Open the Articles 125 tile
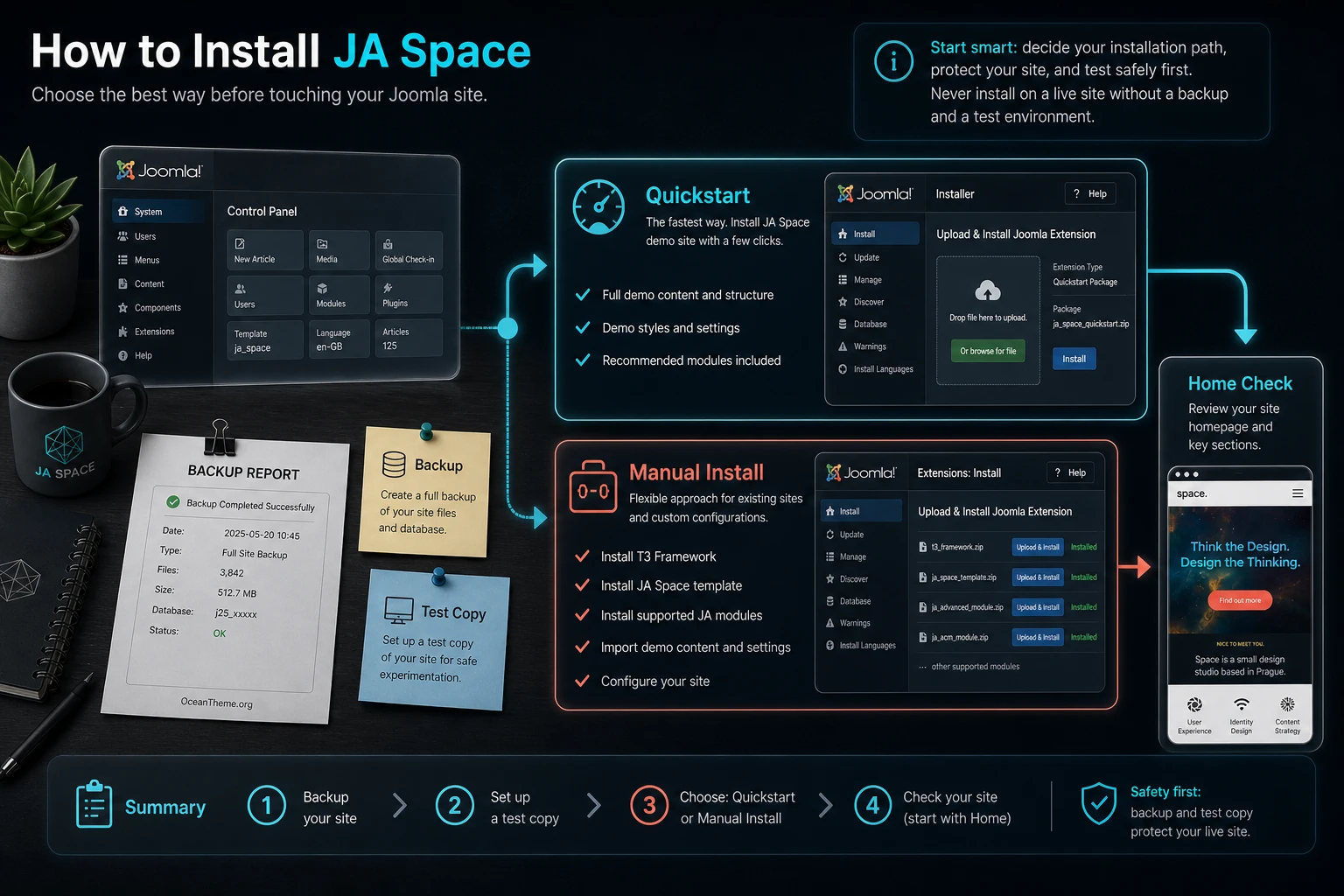 [409, 338]
